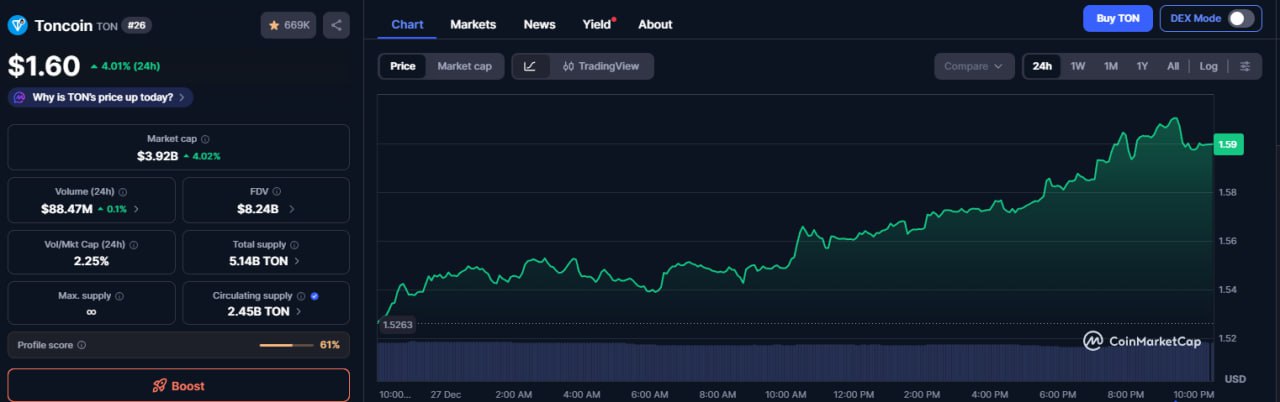Open the Yield tab

(x=597, y=24)
